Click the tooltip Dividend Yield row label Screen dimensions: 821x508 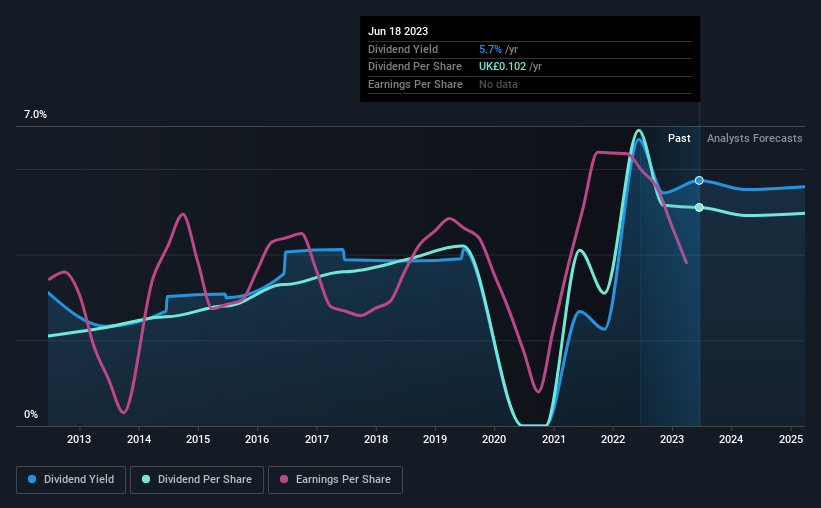[403, 49]
